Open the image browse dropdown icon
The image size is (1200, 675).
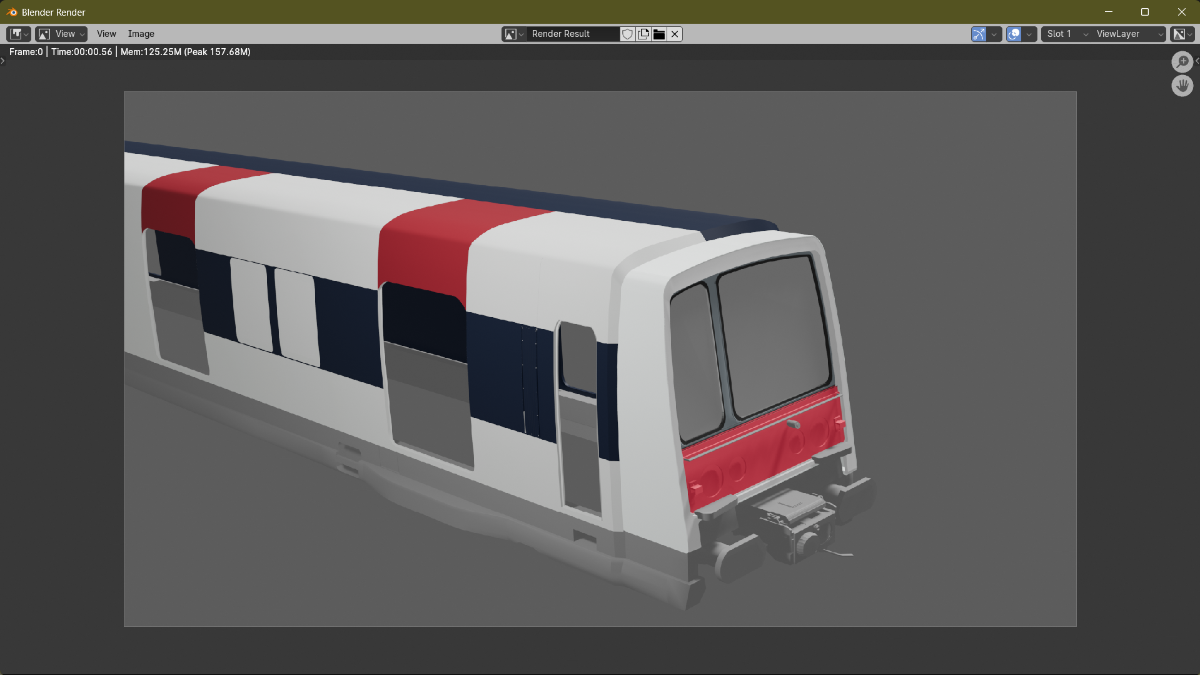point(514,34)
